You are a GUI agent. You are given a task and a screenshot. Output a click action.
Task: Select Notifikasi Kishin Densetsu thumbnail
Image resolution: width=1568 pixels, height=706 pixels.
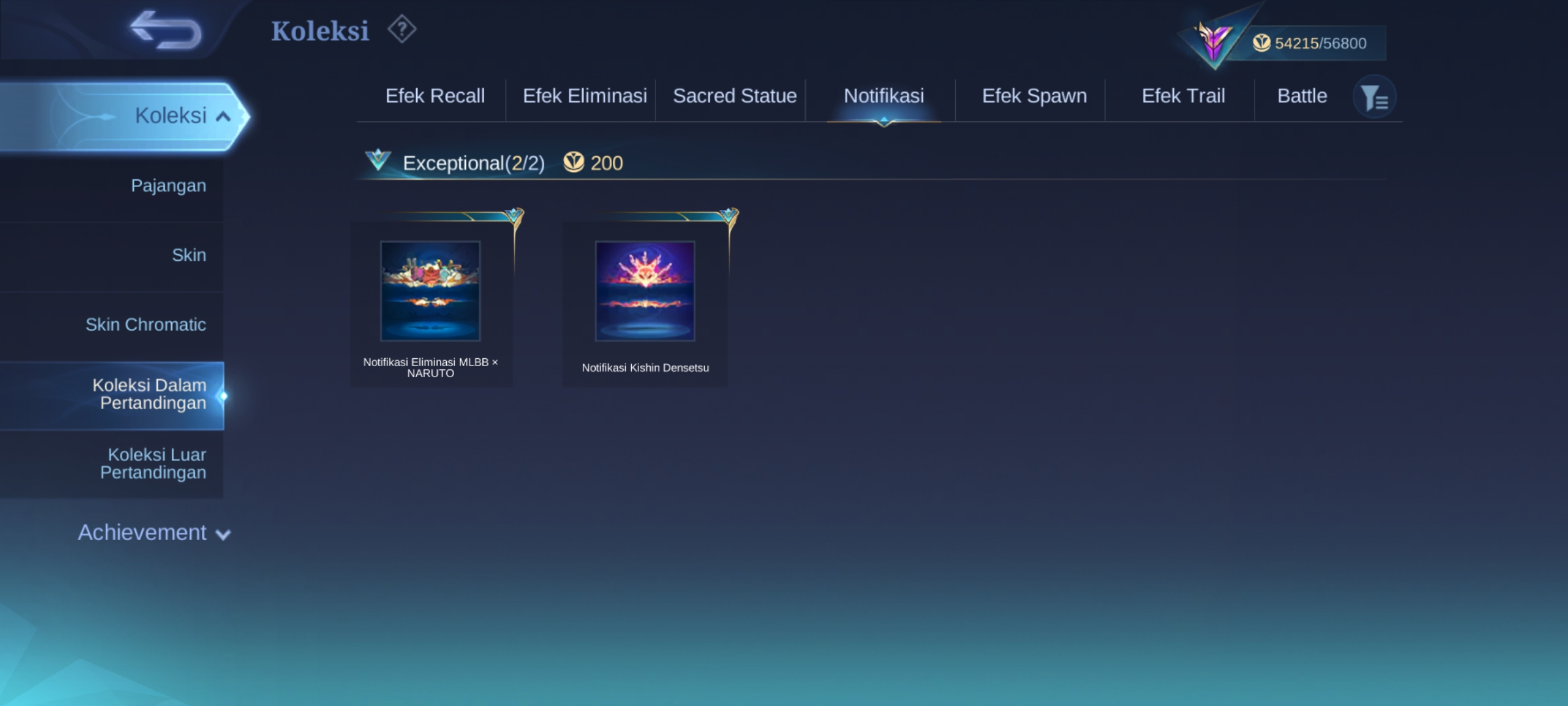645,291
